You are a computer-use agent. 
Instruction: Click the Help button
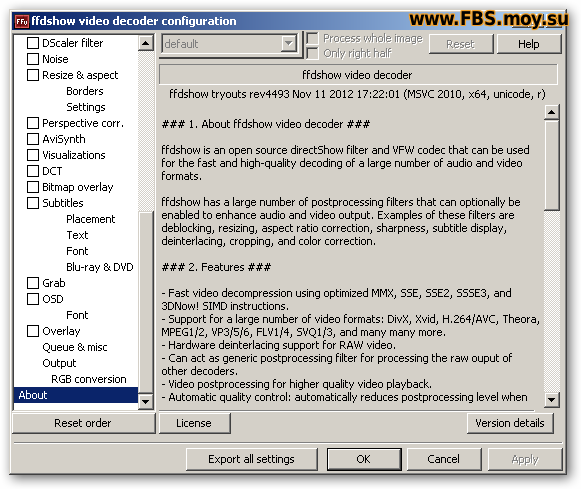tap(529, 44)
